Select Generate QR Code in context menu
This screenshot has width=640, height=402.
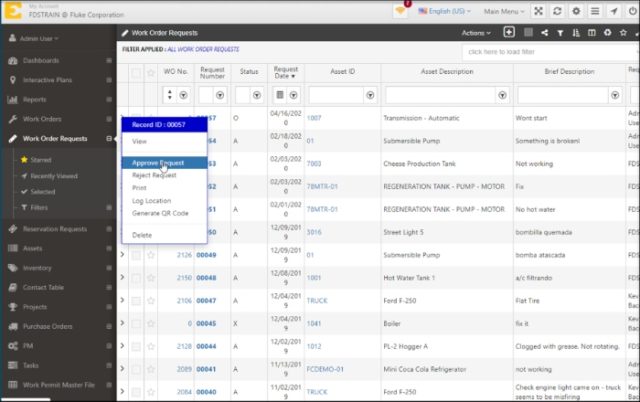pyautogui.click(x=160, y=213)
